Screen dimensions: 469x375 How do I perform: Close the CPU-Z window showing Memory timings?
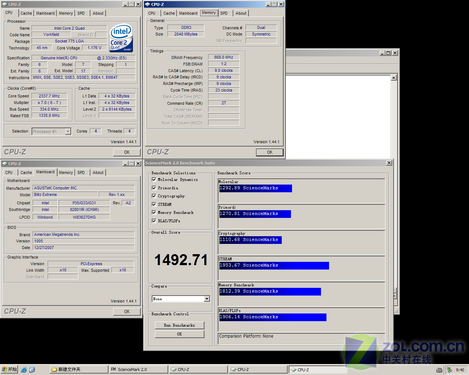coord(281,4)
